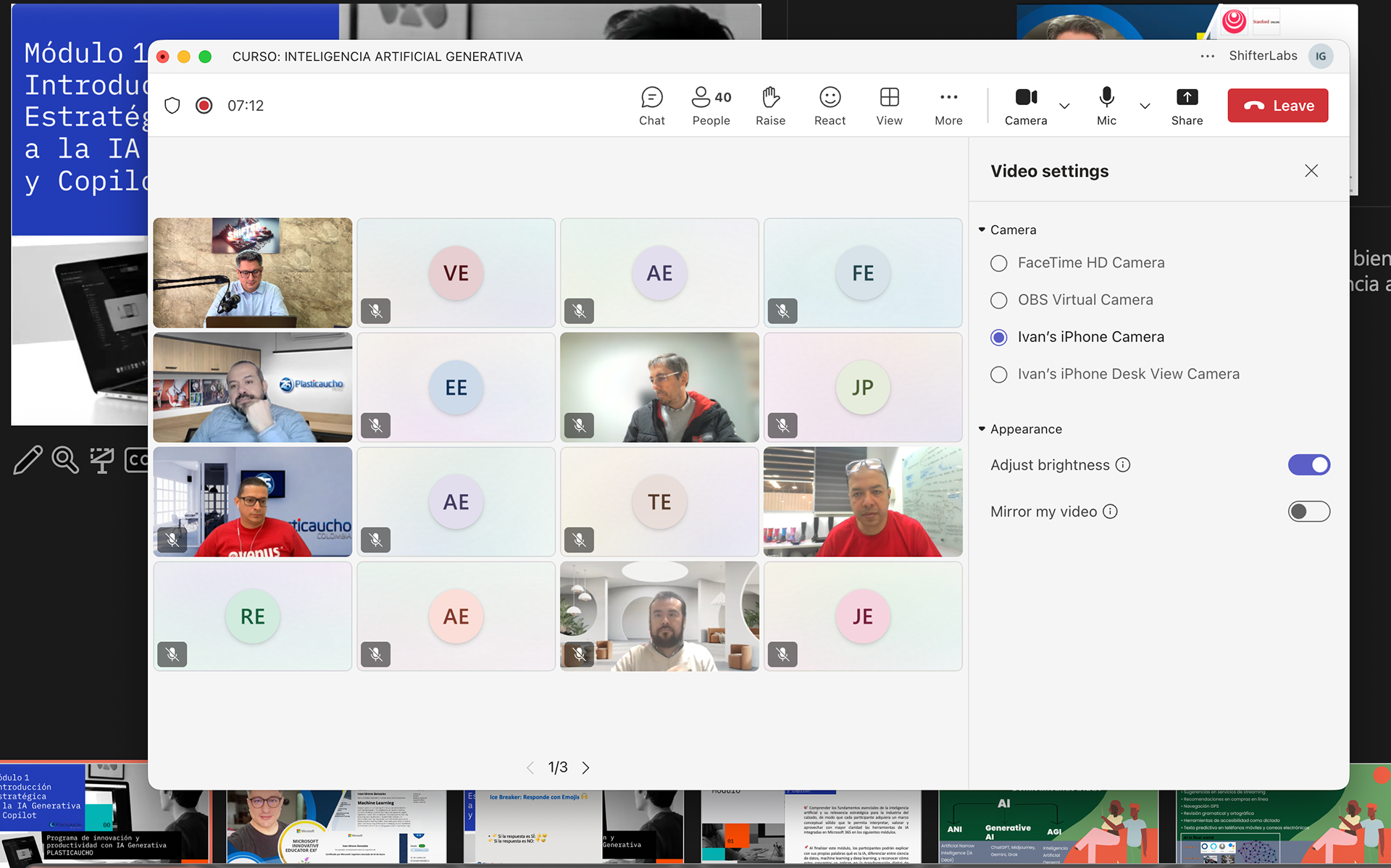The height and width of the screenshot is (868, 1391).
Task: Raise your hand in the meeting
Action: 770,106
